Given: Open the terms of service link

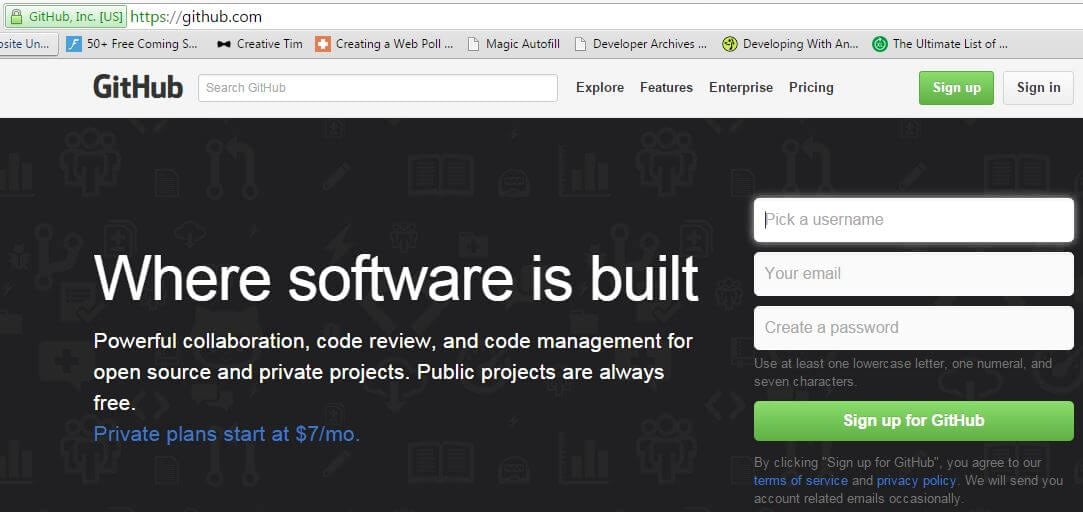Looking at the screenshot, I should coord(801,480).
